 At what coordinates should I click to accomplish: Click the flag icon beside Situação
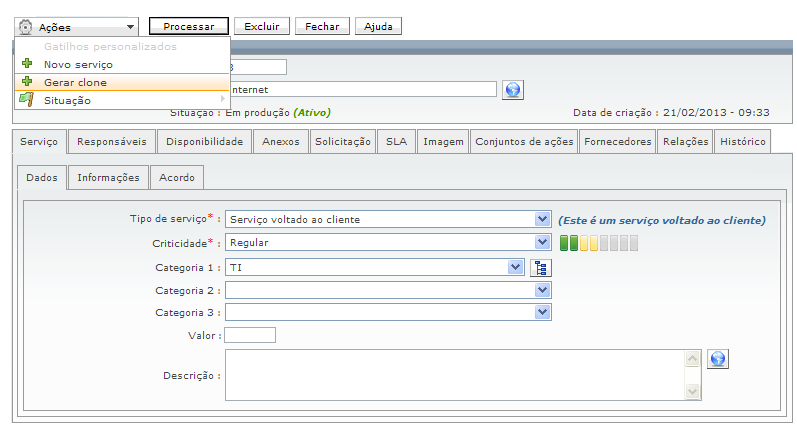tap(28, 99)
